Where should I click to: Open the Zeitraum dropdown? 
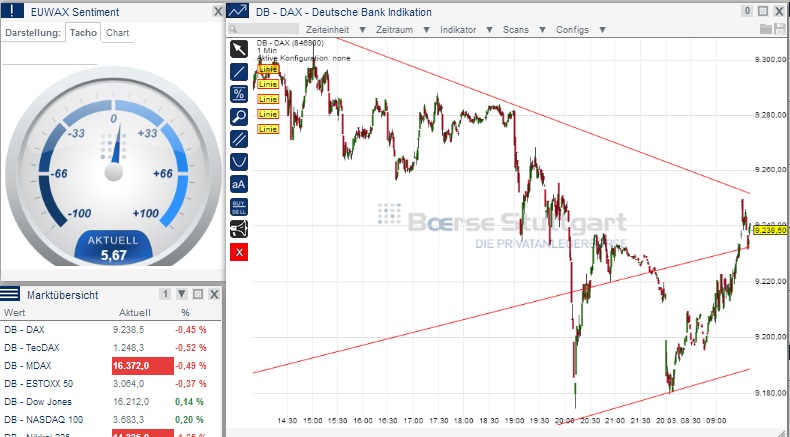pos(403,30)
